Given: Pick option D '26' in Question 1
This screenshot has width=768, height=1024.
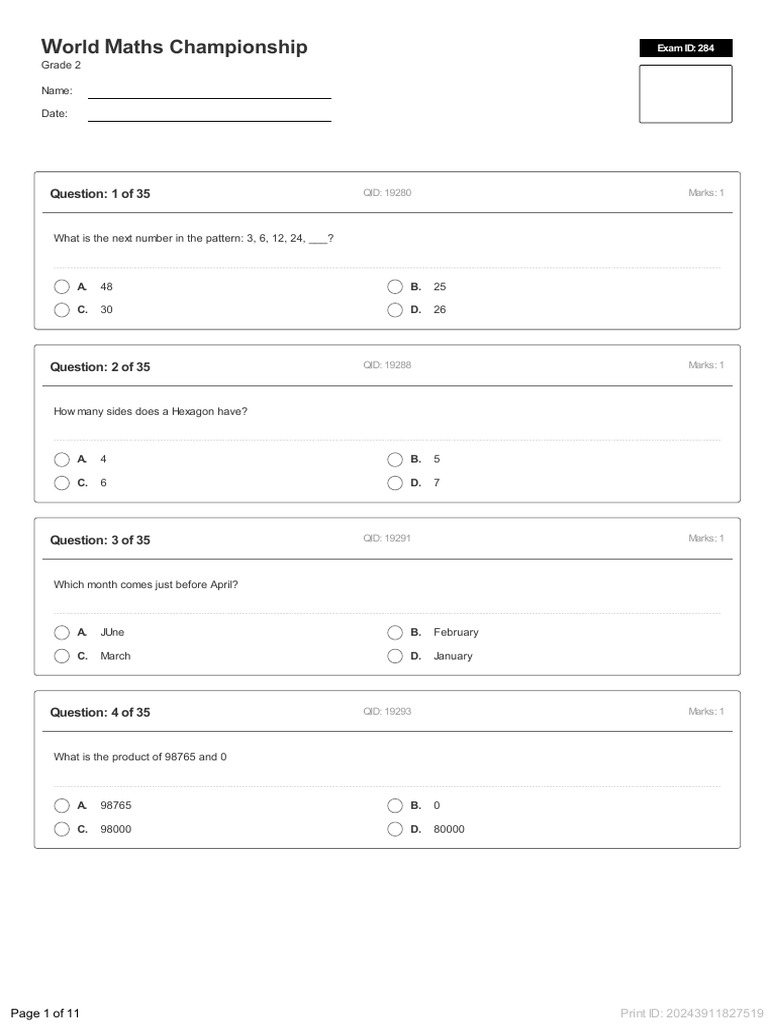Looking at the screenshot, I should (x=395, y=310).
